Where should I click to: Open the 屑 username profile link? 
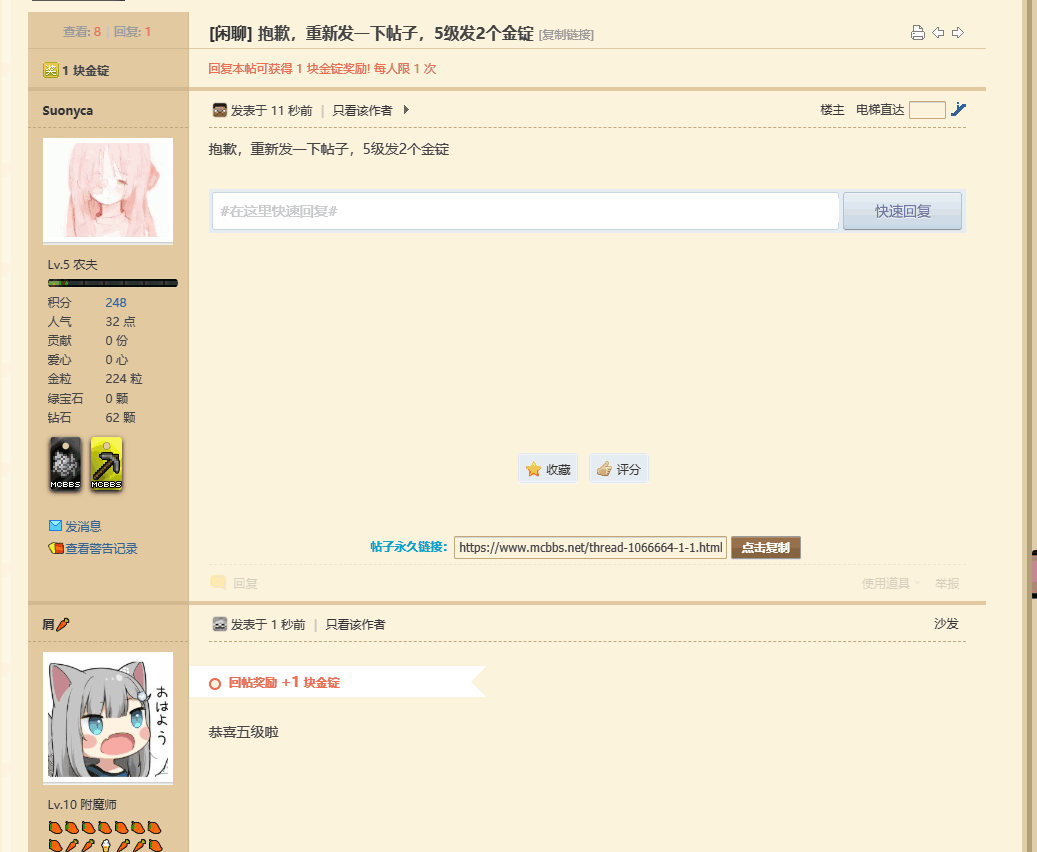click(x=48, y=624)
